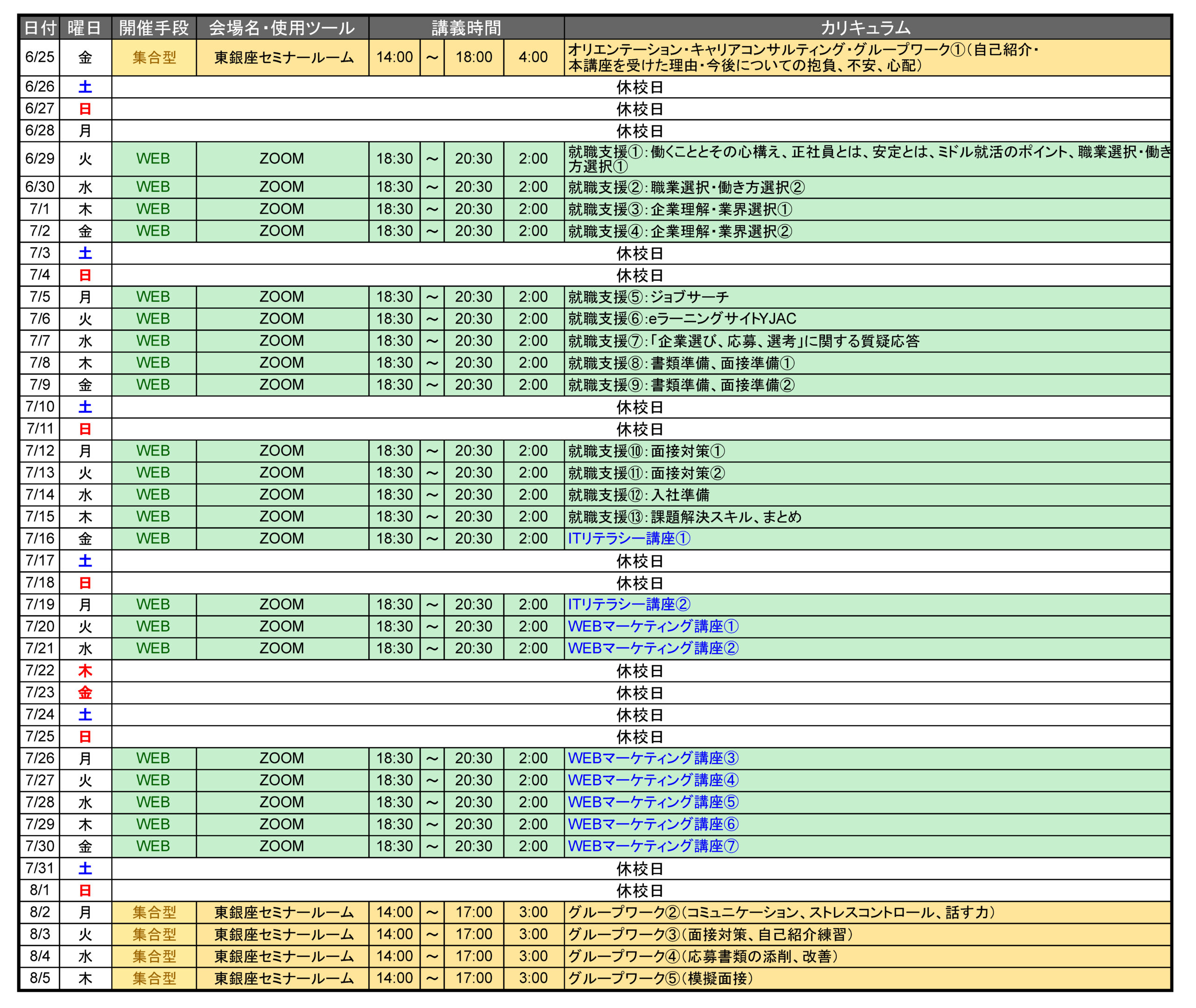Click 就職支援⑧:書類準備、面接準備①

[681, 363]
